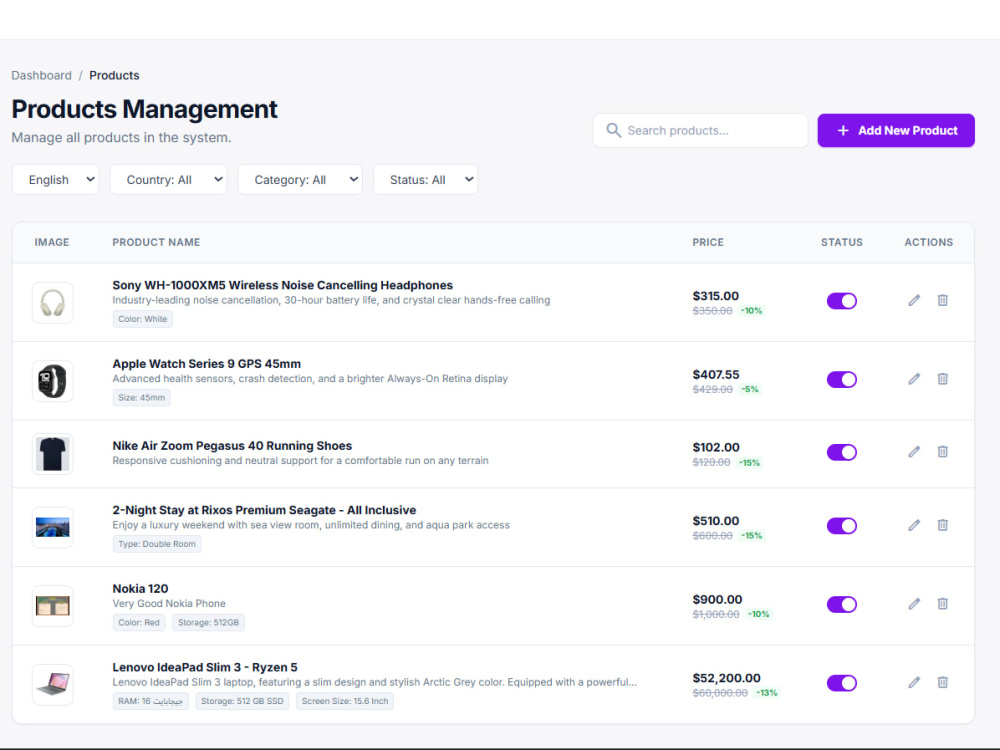Edit the Sony WH-1000XM5 headphones product
Image resolution: width=1000 pixels, height=750 pixels.
pos(914,300)
